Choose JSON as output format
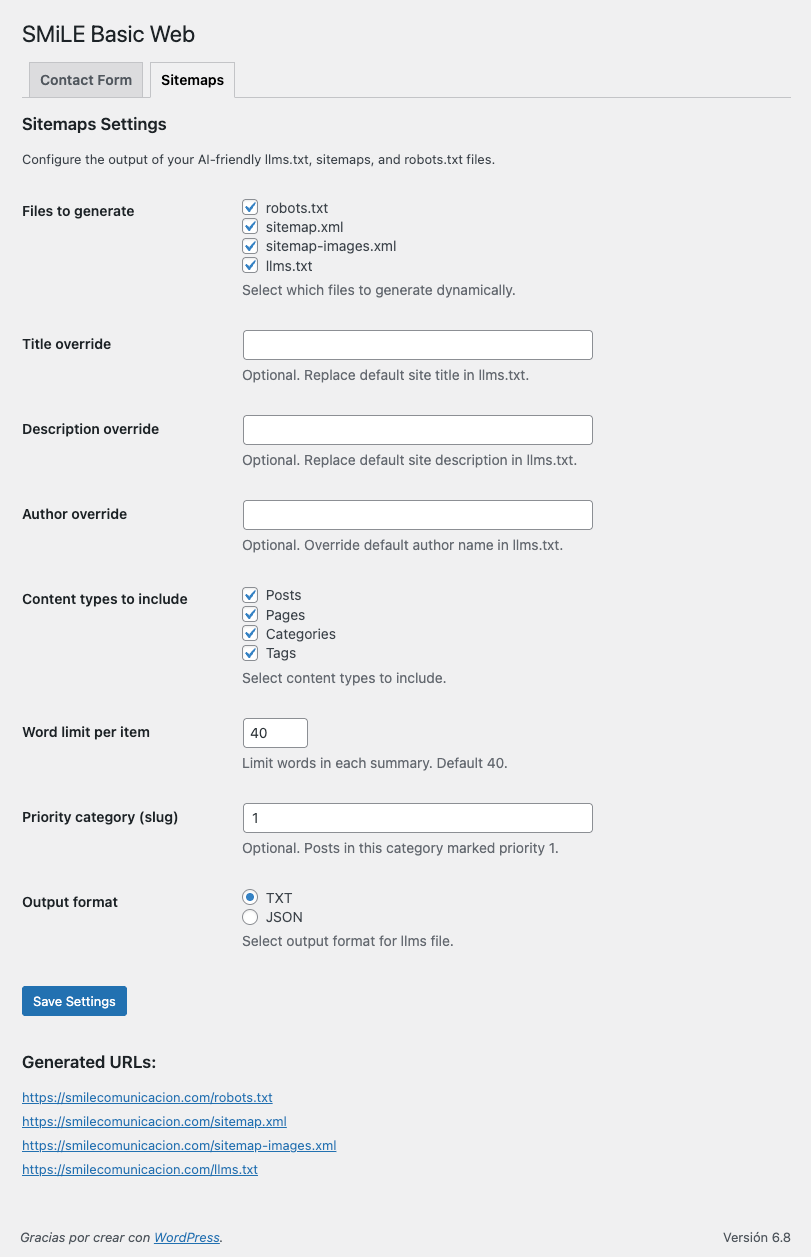 [250, 917]
